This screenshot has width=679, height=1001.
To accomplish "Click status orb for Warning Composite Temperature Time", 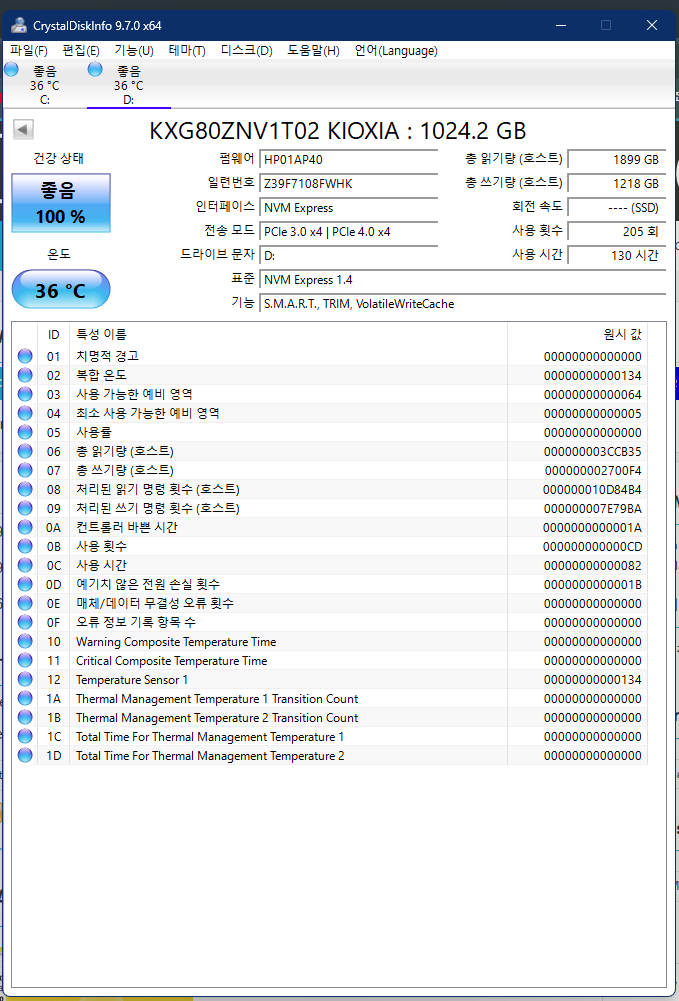I will coord(25,642).
